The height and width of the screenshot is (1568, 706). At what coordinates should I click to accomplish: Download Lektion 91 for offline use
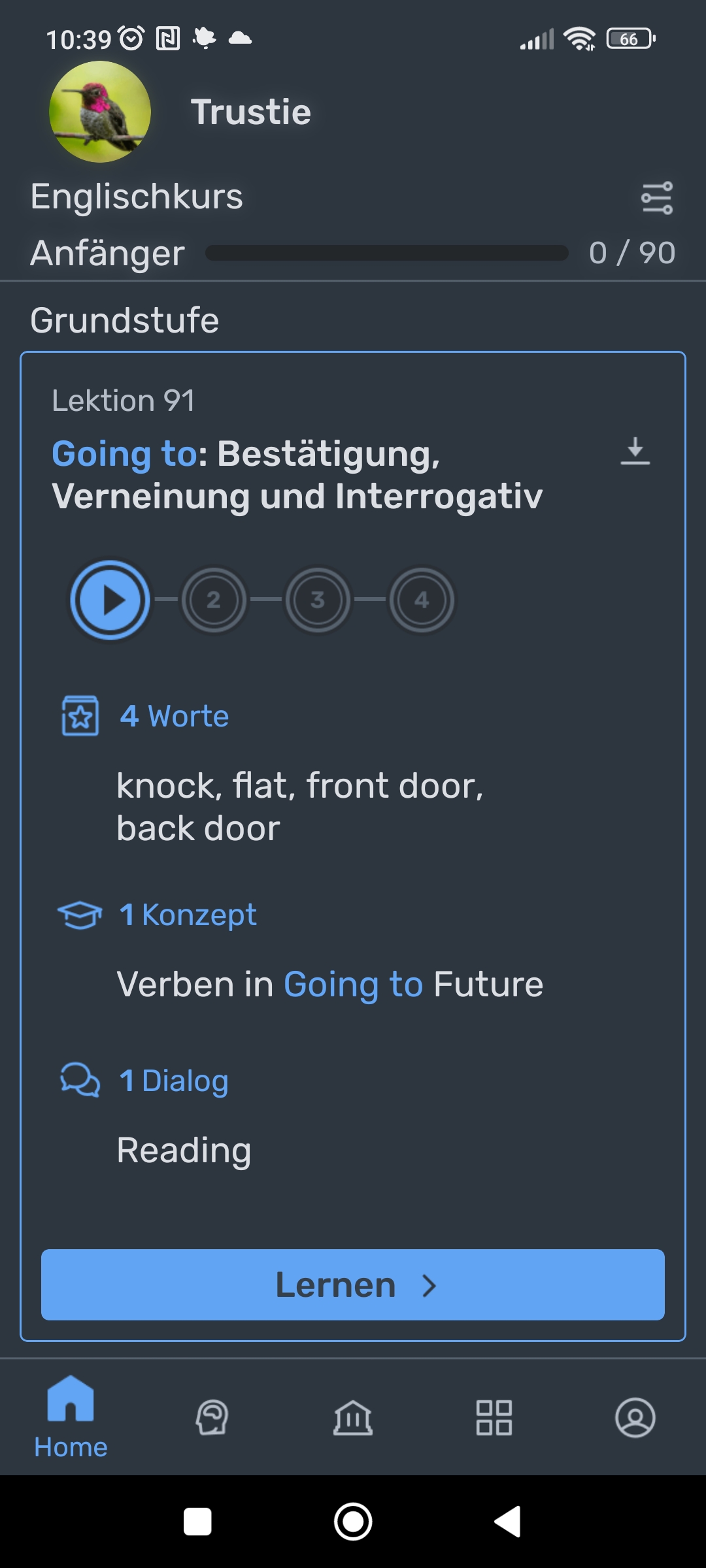pos(635,451)
